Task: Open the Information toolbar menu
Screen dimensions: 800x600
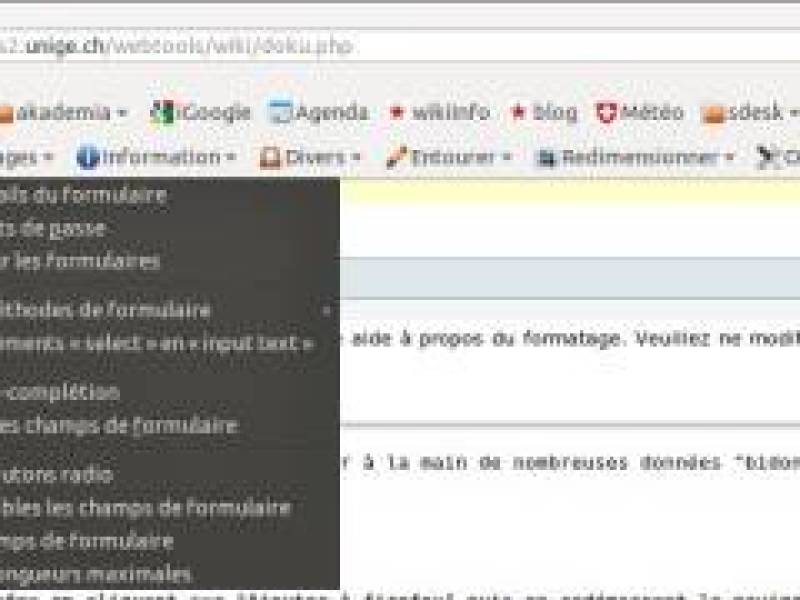Action: 156,157
